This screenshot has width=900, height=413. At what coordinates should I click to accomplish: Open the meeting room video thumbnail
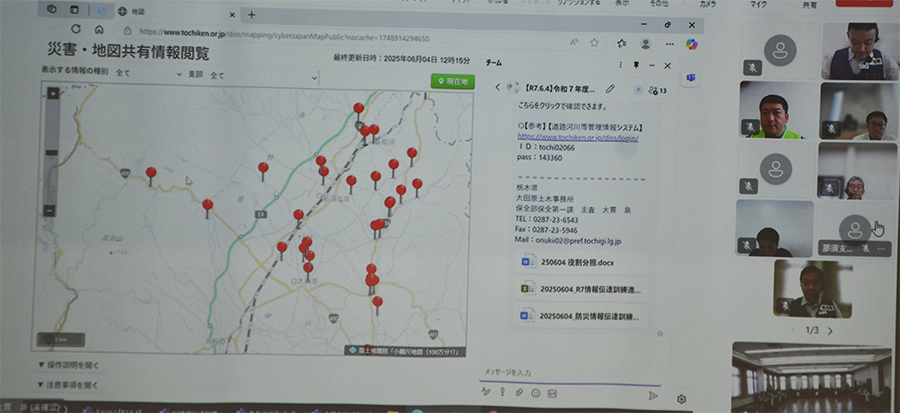point(812,376)
